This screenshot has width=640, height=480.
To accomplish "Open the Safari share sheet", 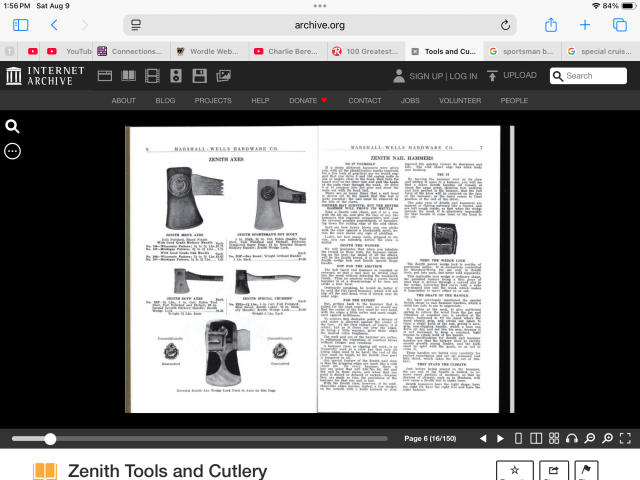I will (x=551, y=25).
